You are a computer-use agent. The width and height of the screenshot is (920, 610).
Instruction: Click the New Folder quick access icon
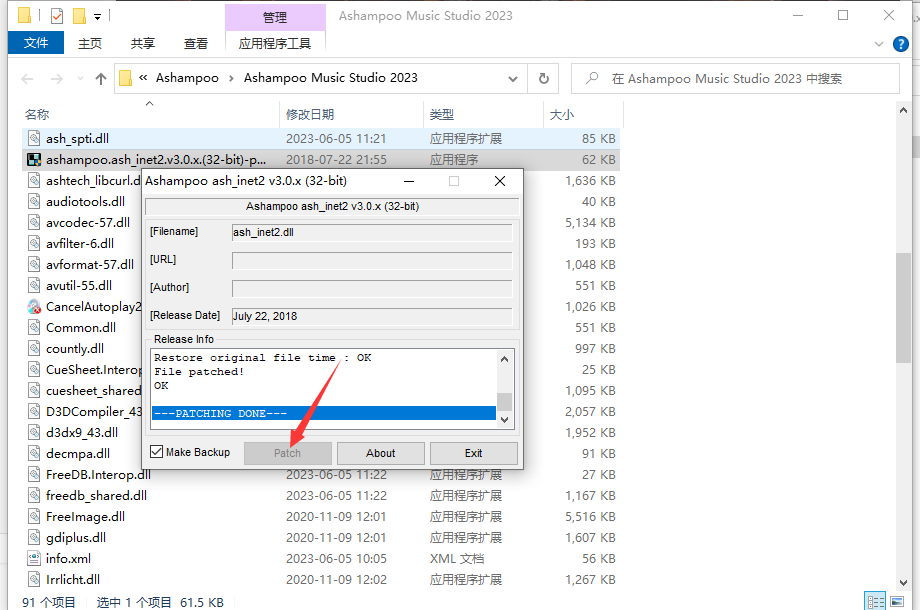click(x=79, y=16)
